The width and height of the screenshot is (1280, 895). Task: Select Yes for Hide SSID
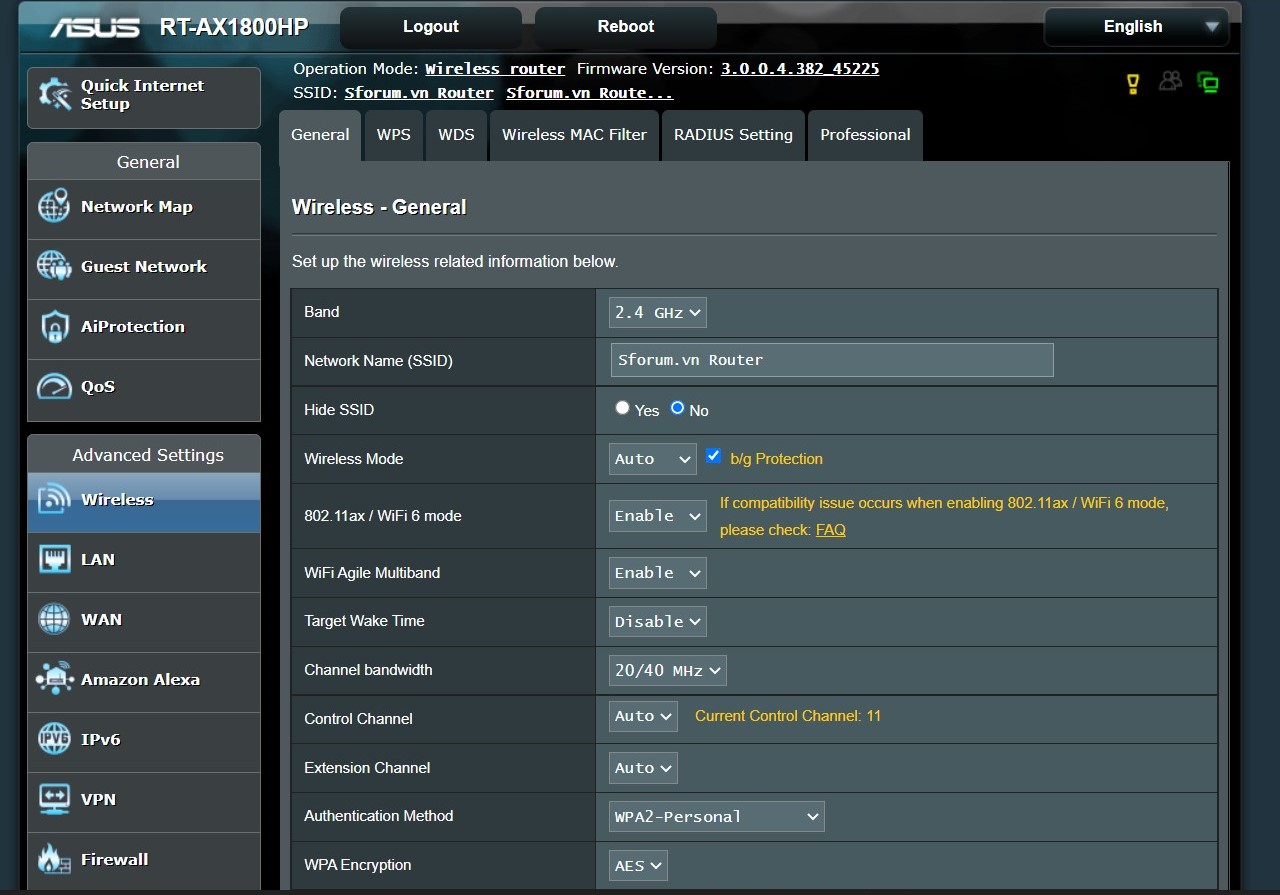pyautogui.click(x=622, y=408)
